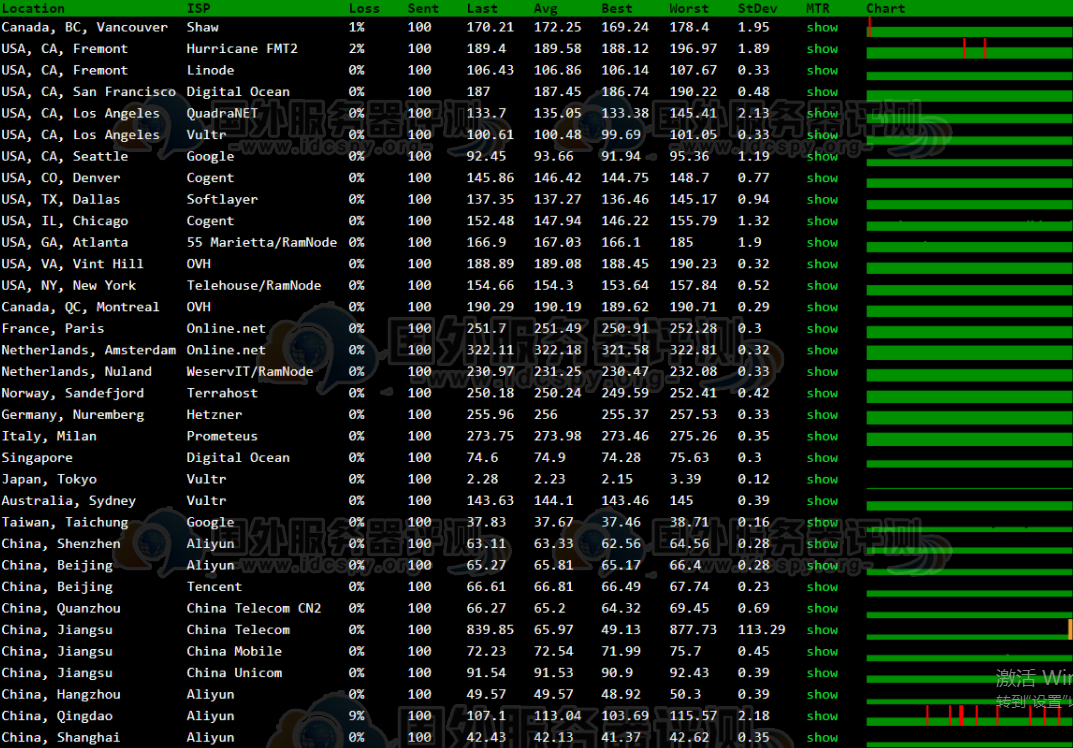Screen dimensions: 1073x748
Task: Select the "55 Marietta/RamNode" ISP cell
Action: (x=262, y=242)
